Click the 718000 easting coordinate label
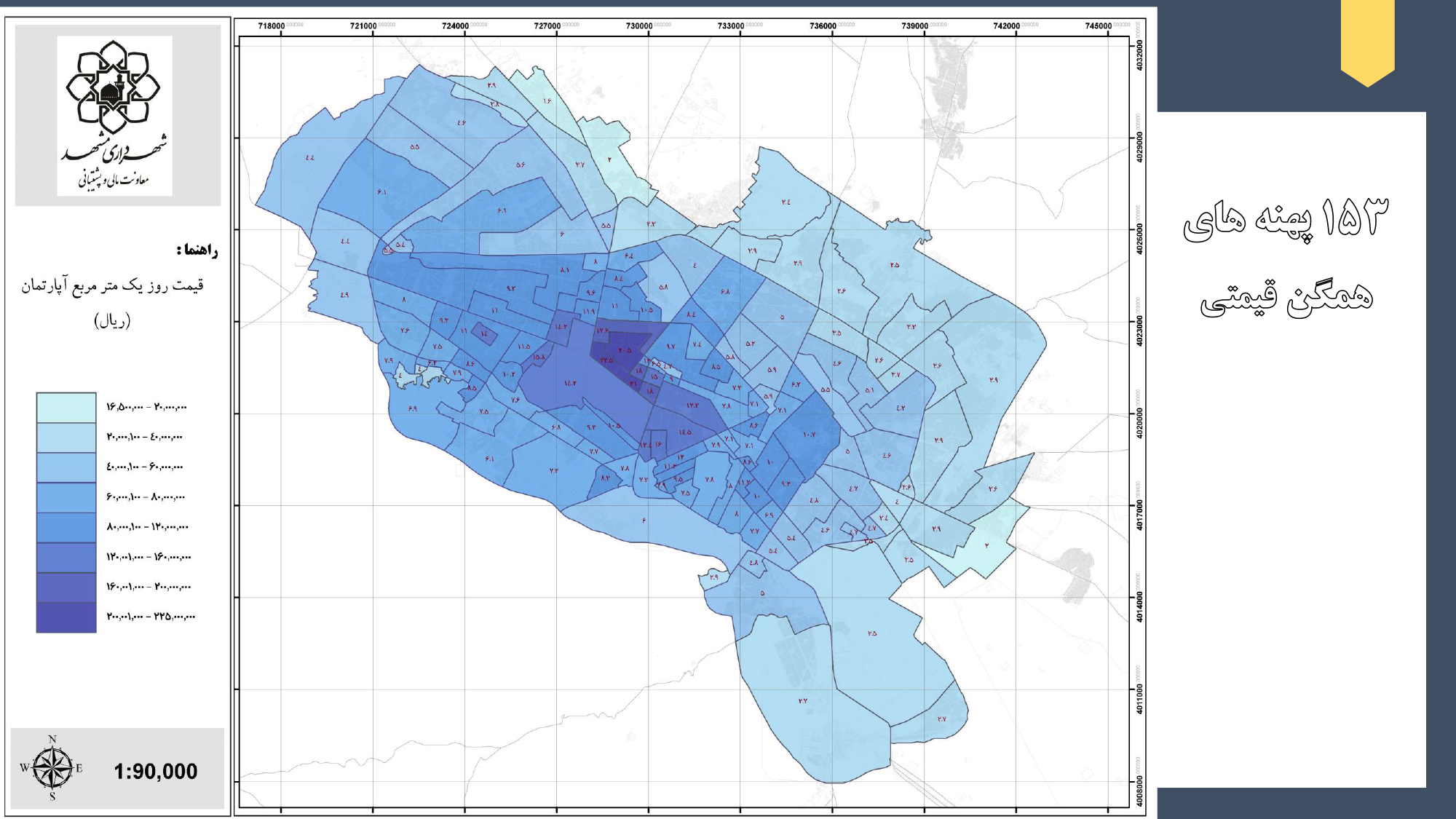This screenshot has height=819, width=1456. click(272, 26)
